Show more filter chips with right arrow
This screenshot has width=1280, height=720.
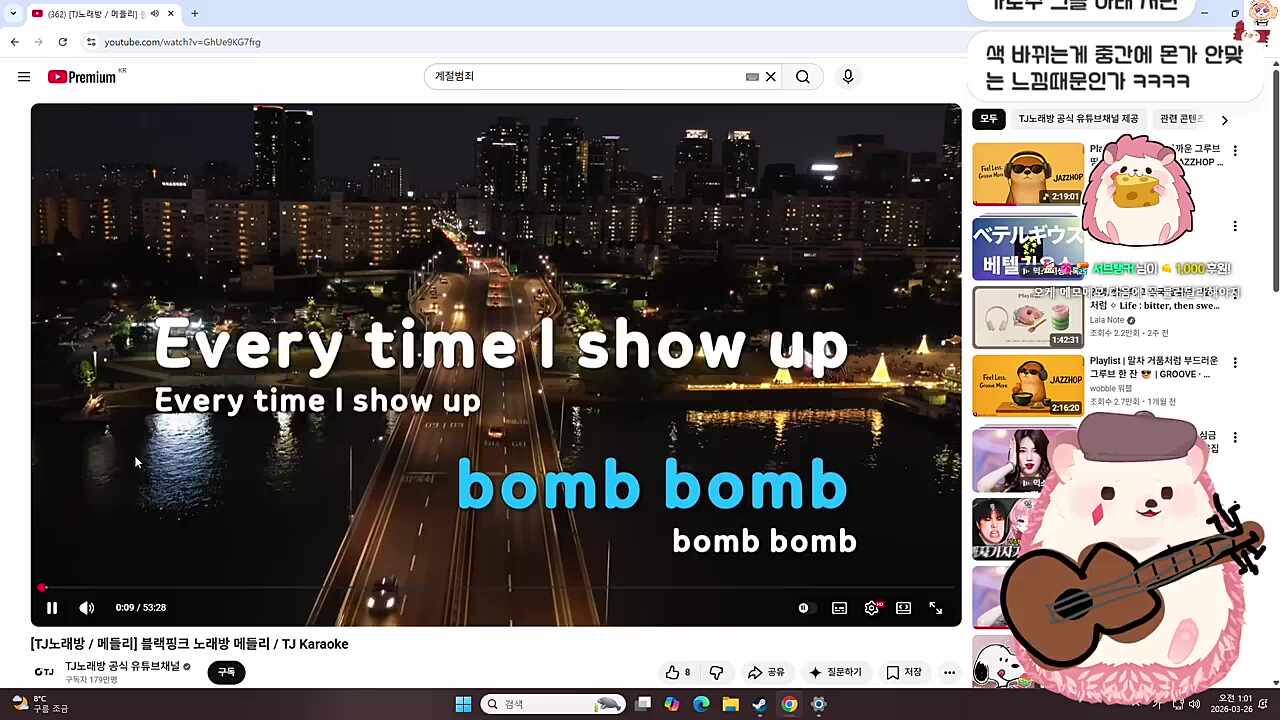click(1224, 120)
